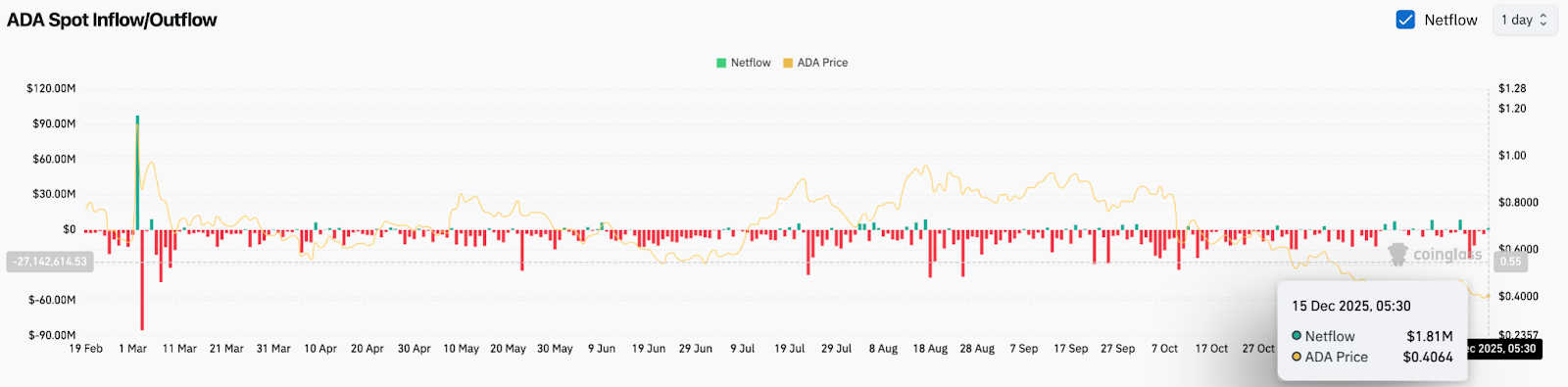Click the ADA Spot Inflow/Outflow title
The image size is (1568, 387).
pos(112,20)
